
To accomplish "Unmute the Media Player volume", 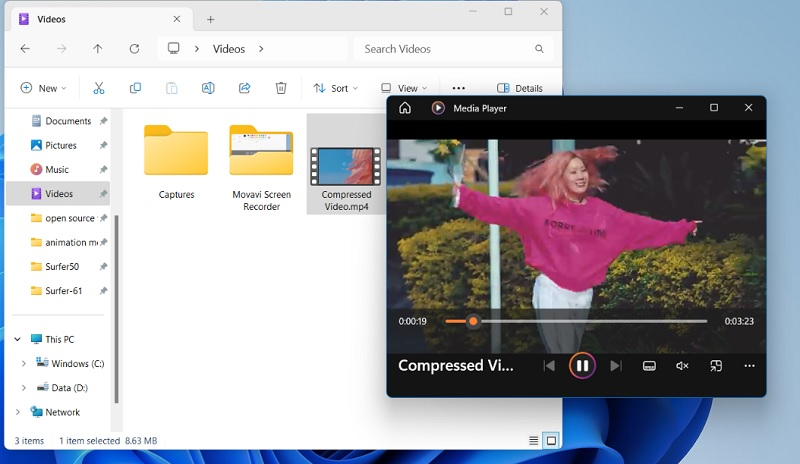I will click(x=682, y=366).
